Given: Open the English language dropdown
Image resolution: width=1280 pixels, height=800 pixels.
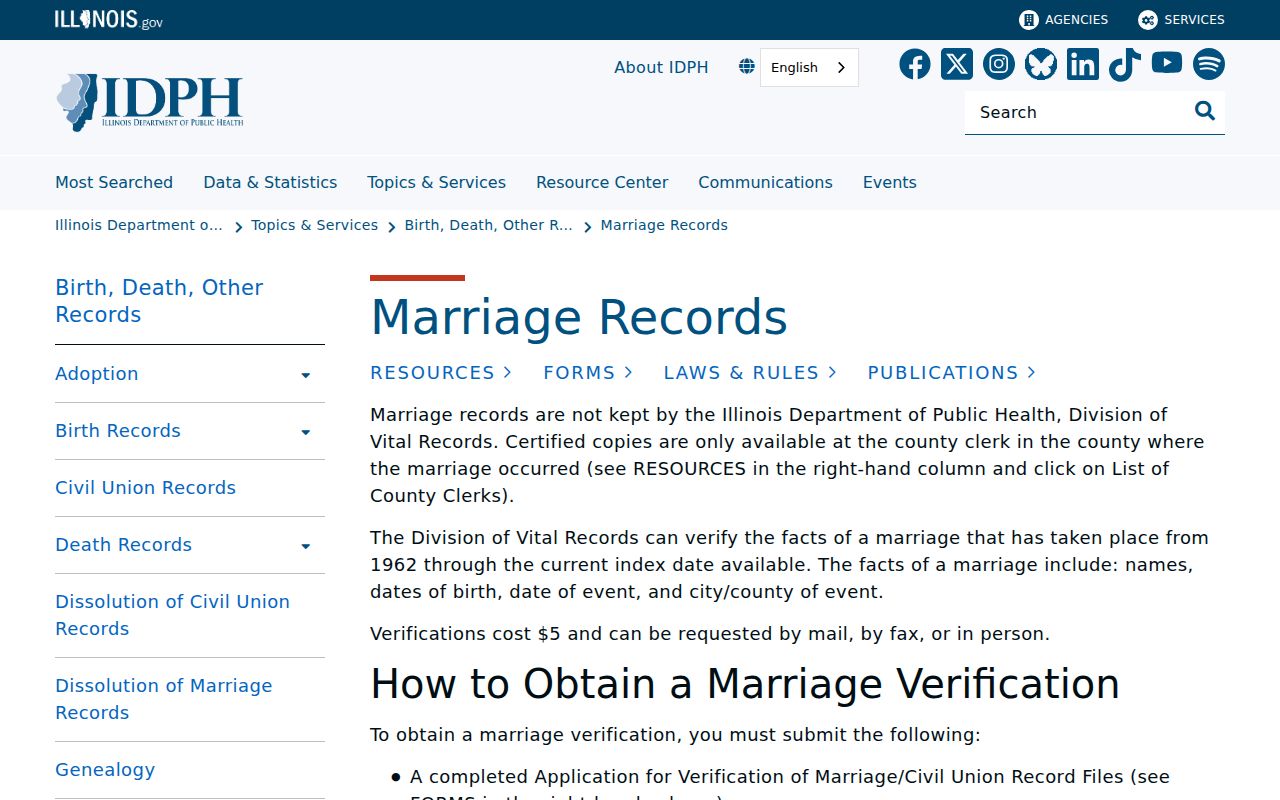Looking at the screenshot, I should (809, 67).
